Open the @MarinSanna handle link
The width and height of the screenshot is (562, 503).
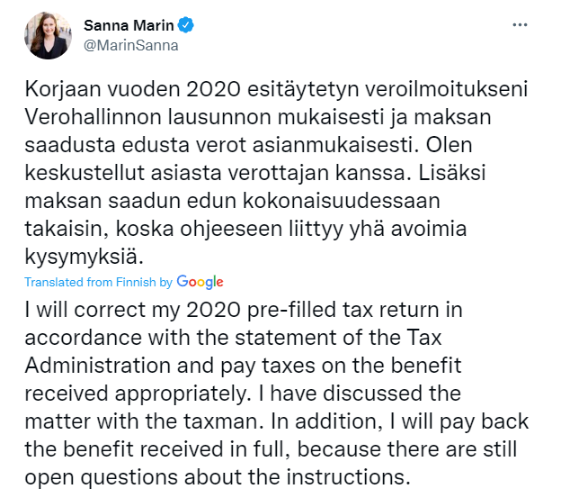click(x=131, y=46)
